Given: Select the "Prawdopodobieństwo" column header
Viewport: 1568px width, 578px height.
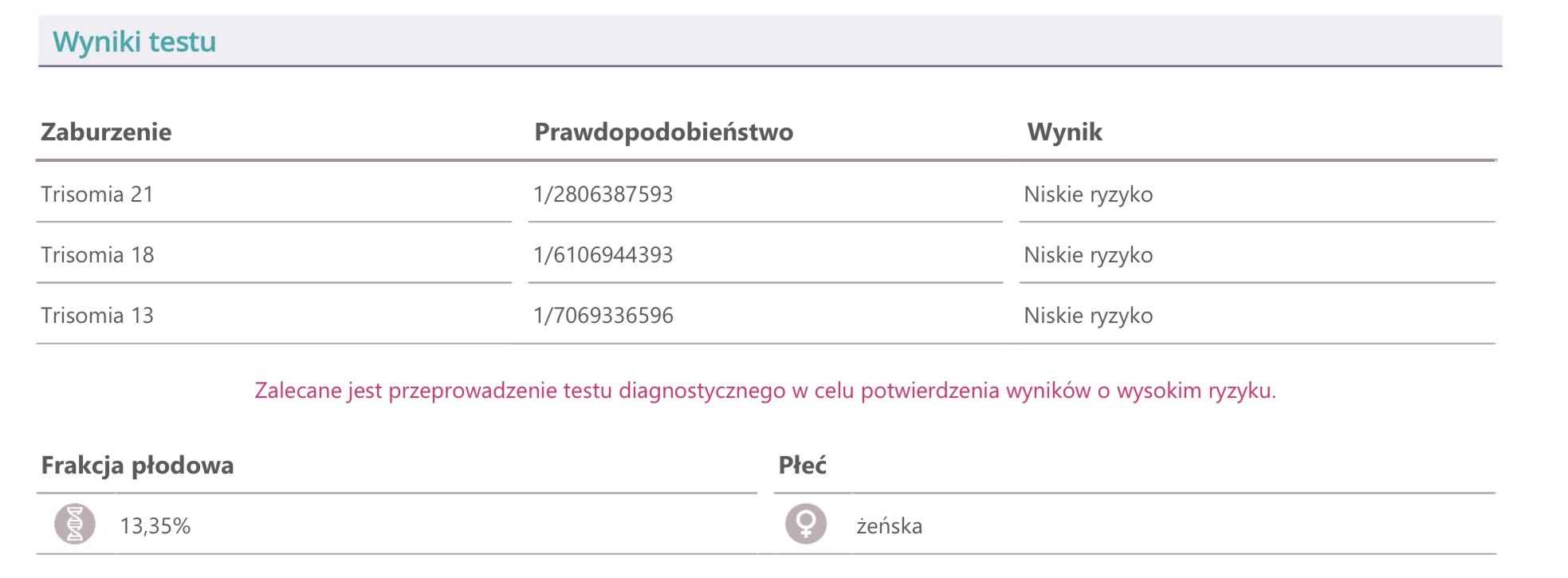Looking at the screenshot, I should [x=663, y=132].
